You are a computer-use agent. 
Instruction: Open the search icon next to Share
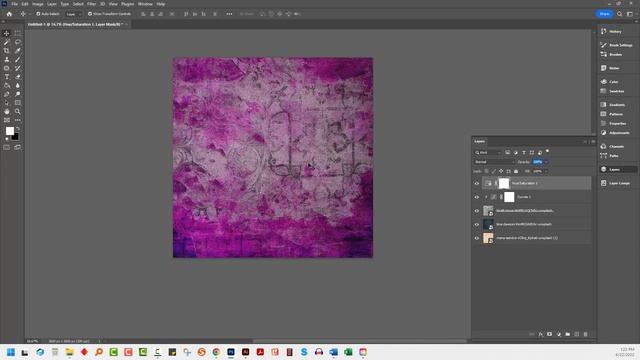[x=619, y=14]
